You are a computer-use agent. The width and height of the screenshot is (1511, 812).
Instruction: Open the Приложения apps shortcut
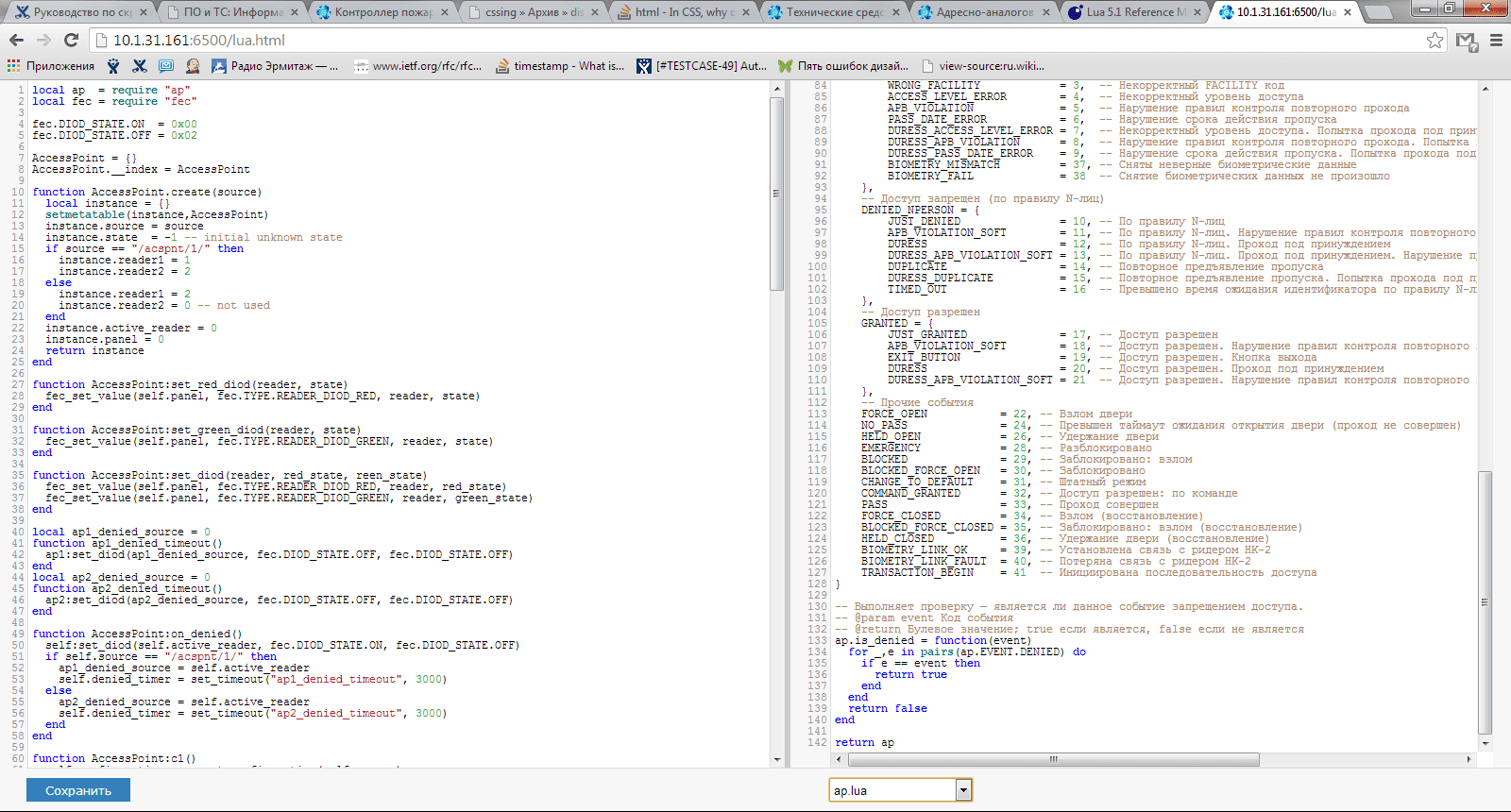[x=51, y=66]
